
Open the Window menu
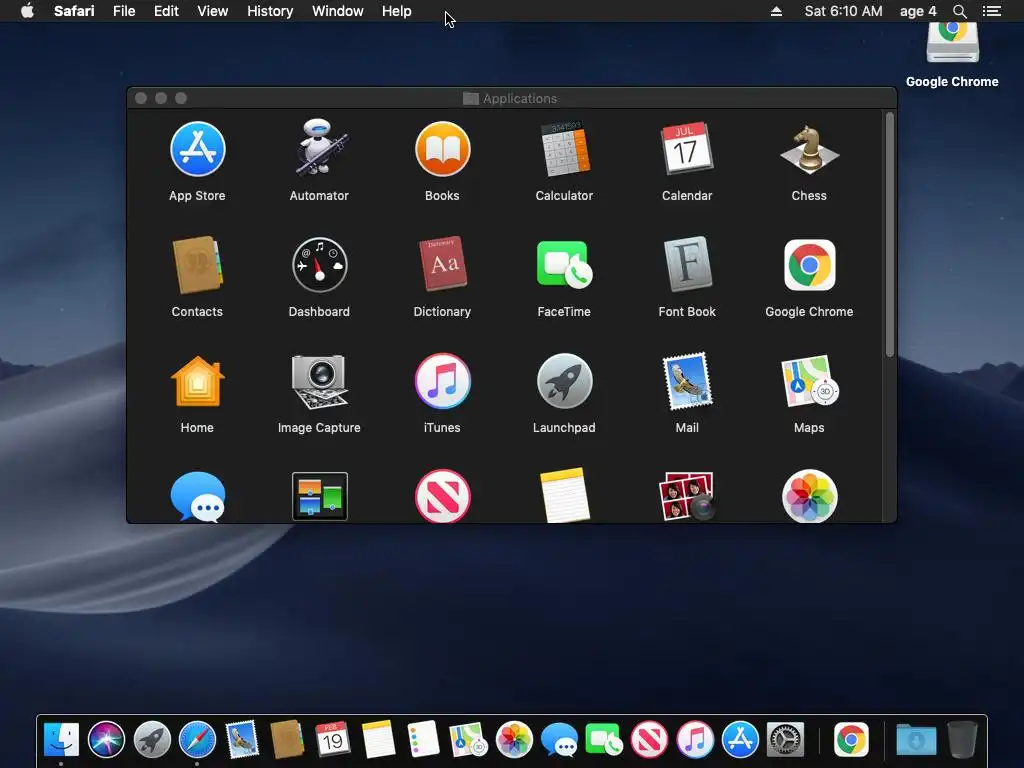(x=338, y=11)
